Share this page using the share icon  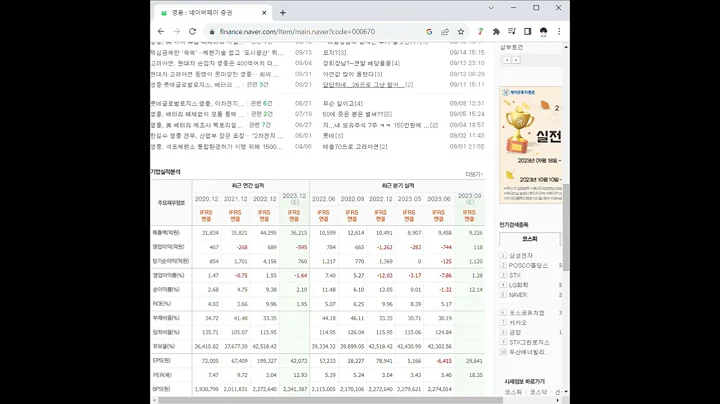point(445,32)
